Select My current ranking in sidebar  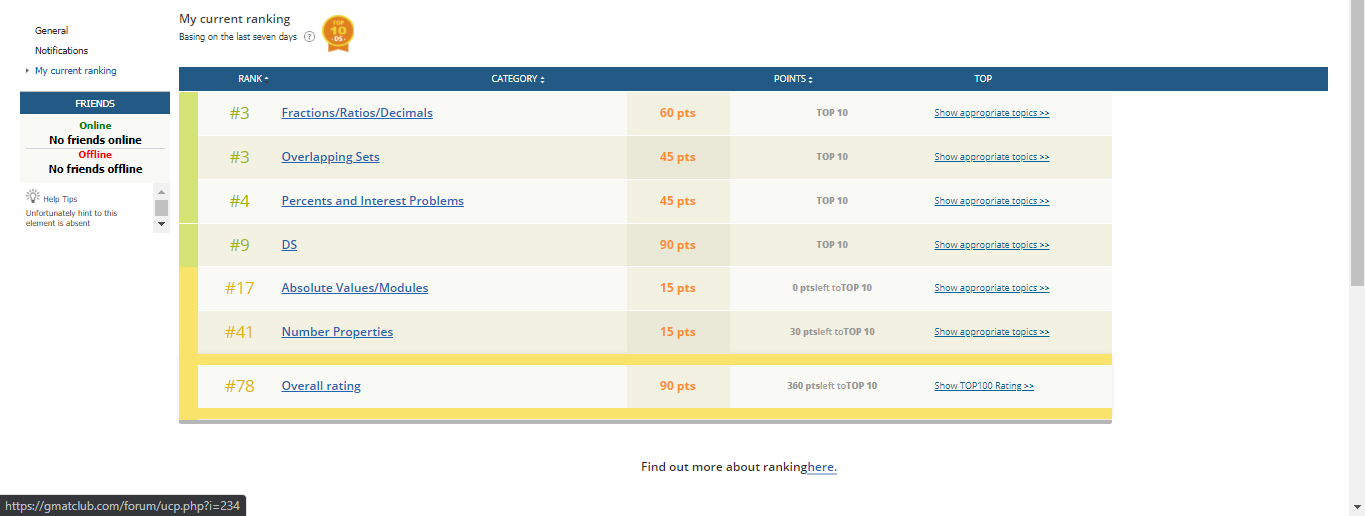pos(76,71)
